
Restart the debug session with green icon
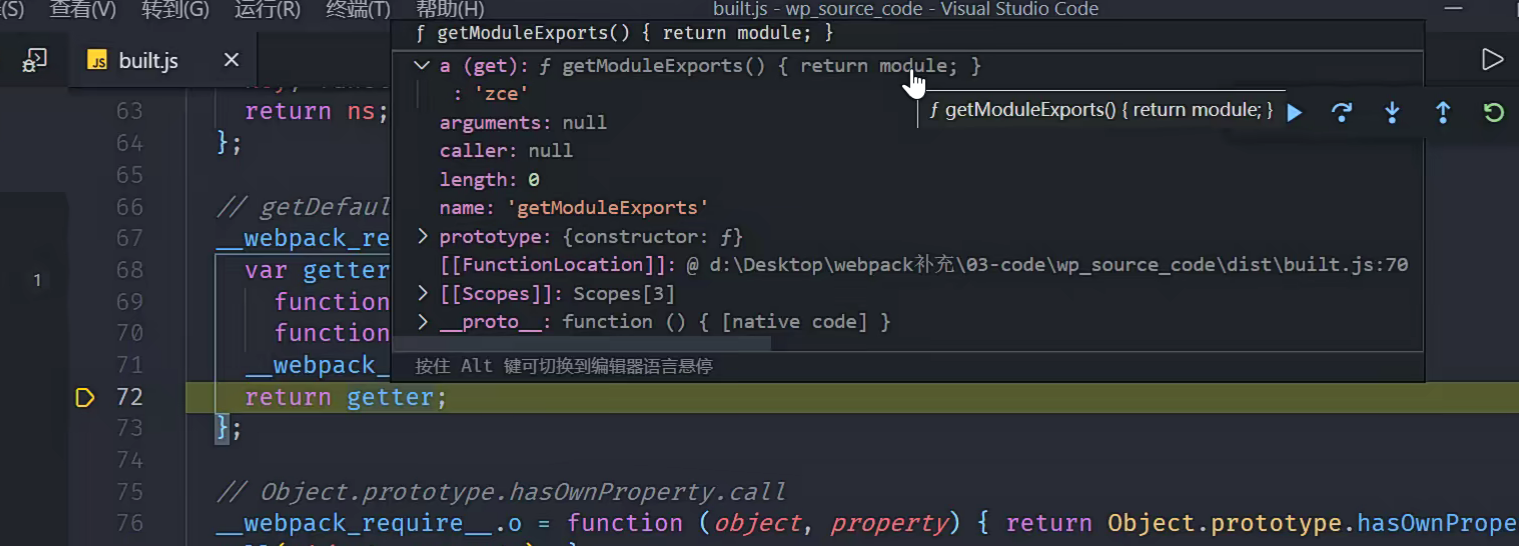1493,112
